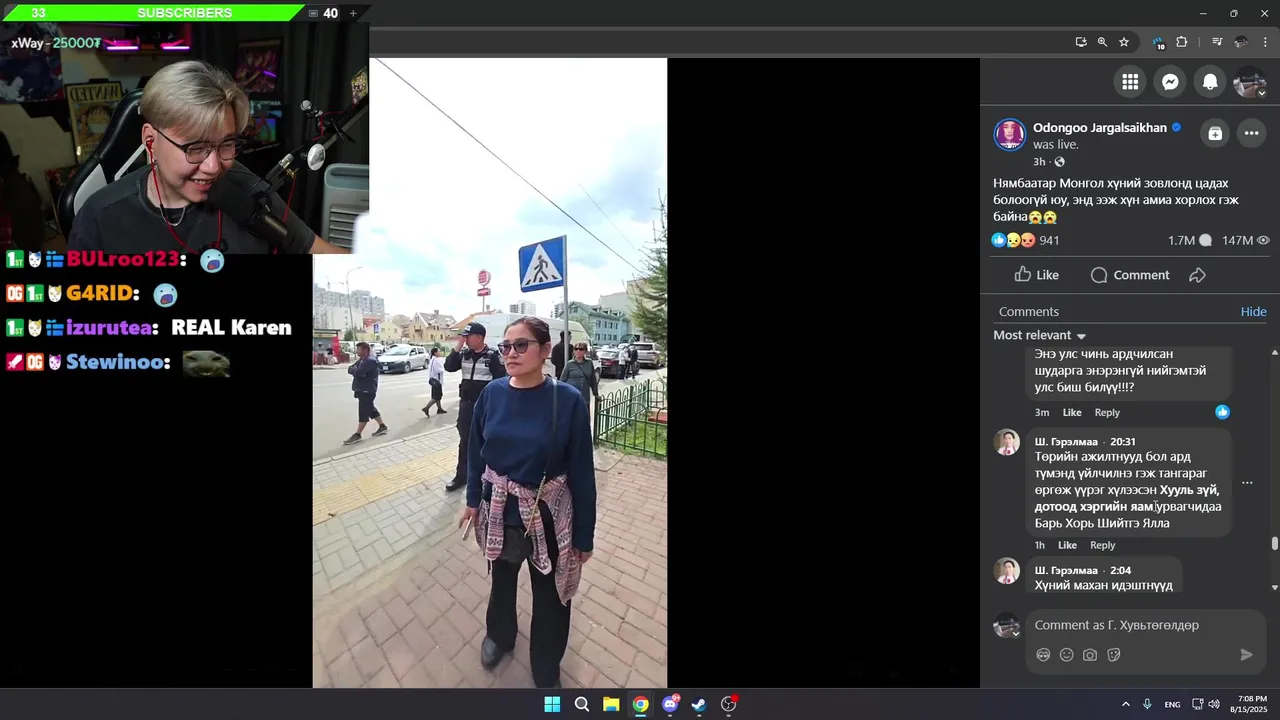This screenshot has width=1280, height=720.
Task: Click the browser extension with badge 10
Action: tap(1158, 42)
